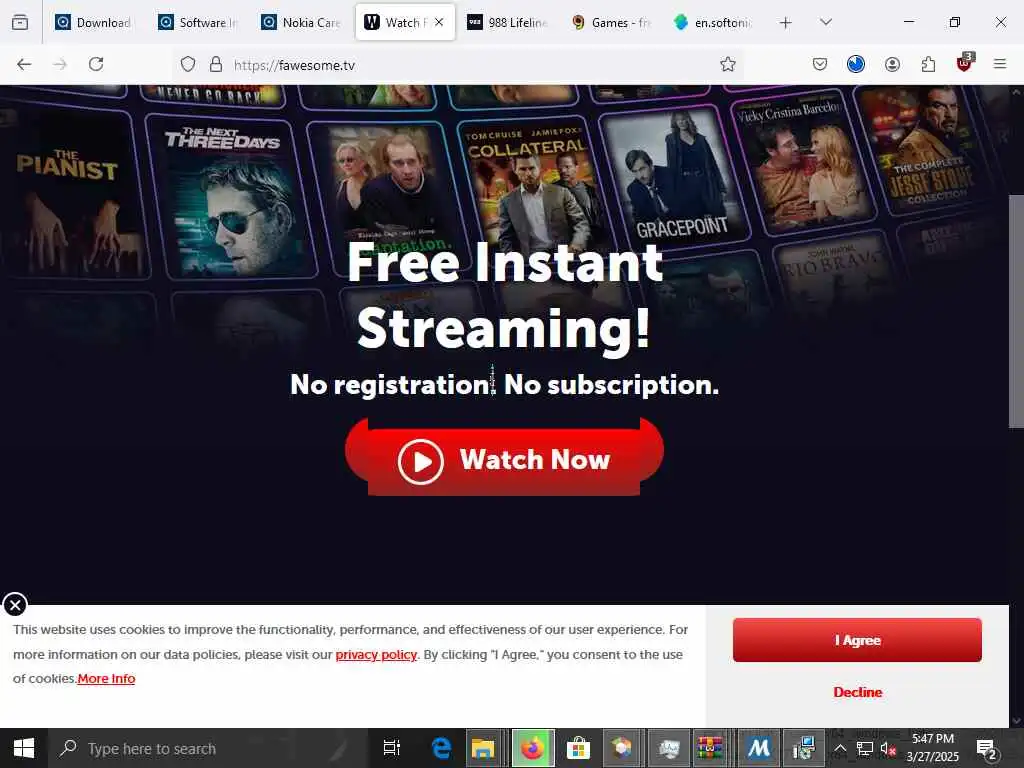Switch to the Software In tab
Viewport: 1024px width, 768px height.
click(198, 22)
